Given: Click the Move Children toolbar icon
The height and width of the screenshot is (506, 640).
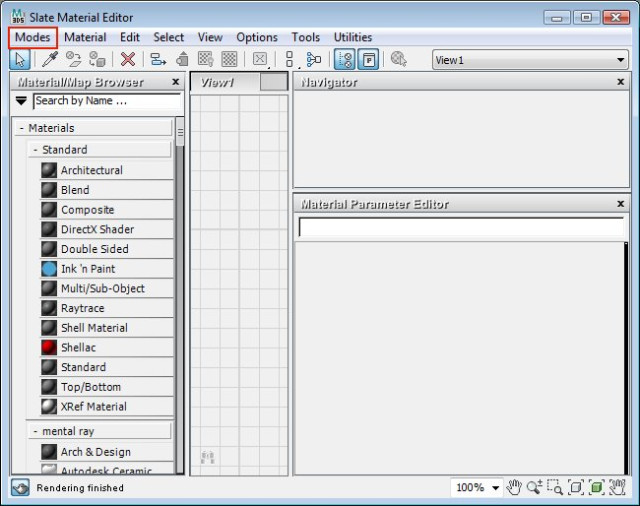Looking at the screenshot, I should click(158, 59).
